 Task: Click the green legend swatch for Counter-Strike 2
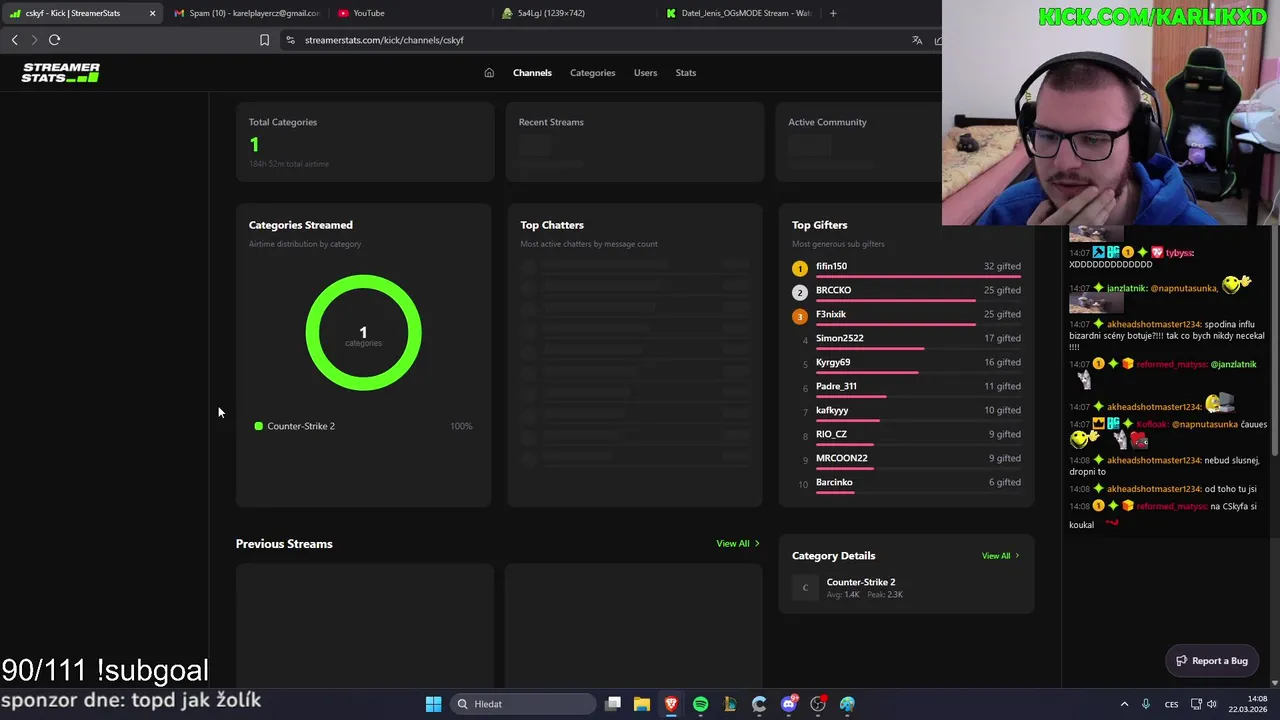tap(258, 426)
